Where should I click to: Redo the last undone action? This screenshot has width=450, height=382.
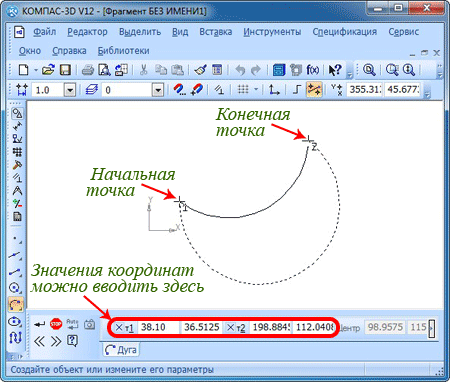pos(256,70)
